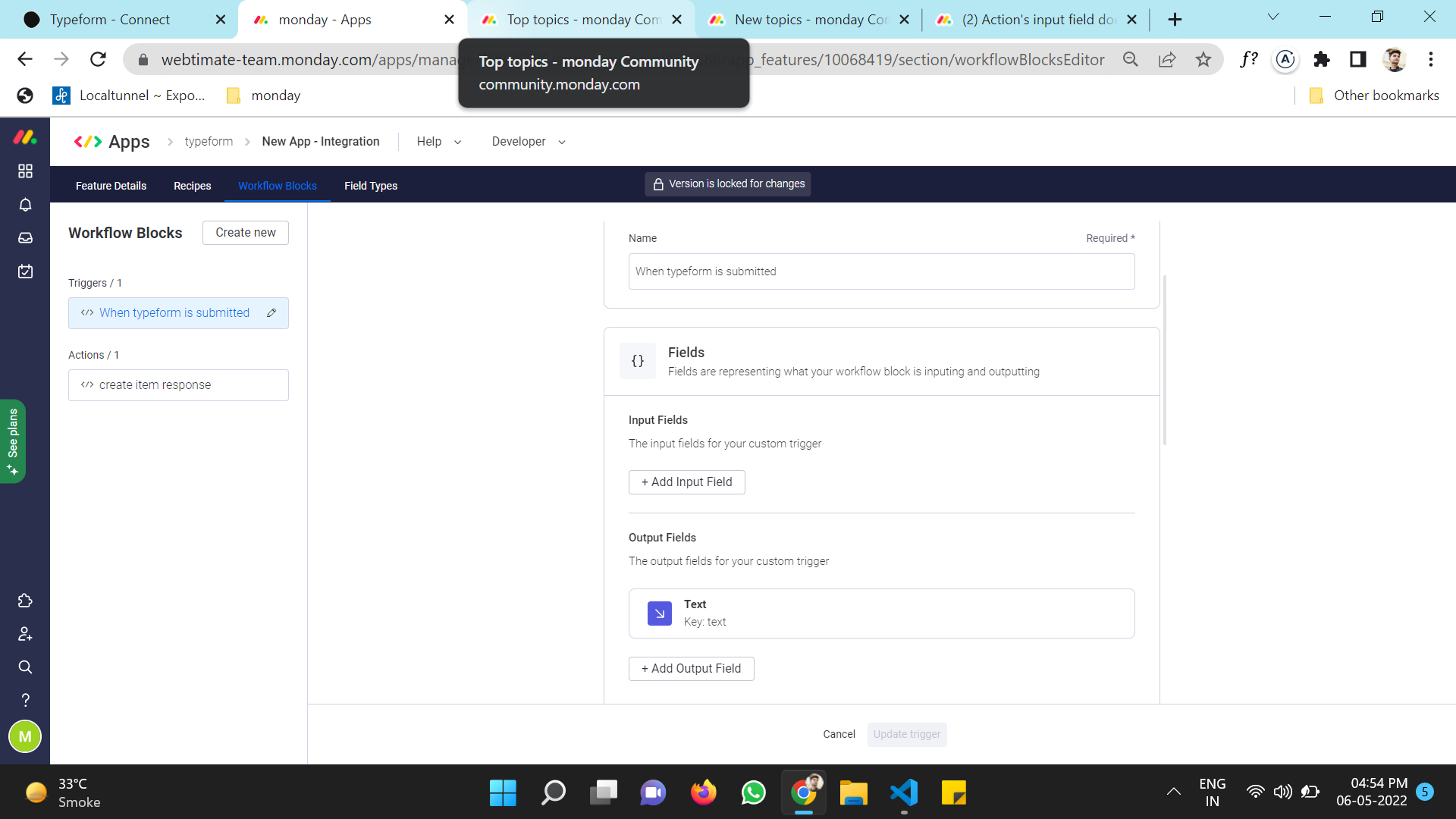Switch to the Field Types tab
The width and height of the screenshot is (1456, 819).
[370, 186]
